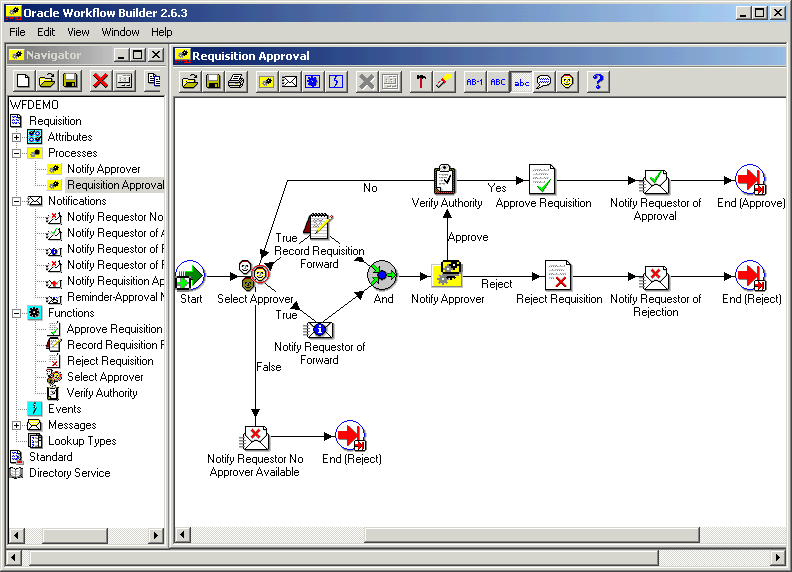Select Lookup Types in Navigator tree

(81, 441)
